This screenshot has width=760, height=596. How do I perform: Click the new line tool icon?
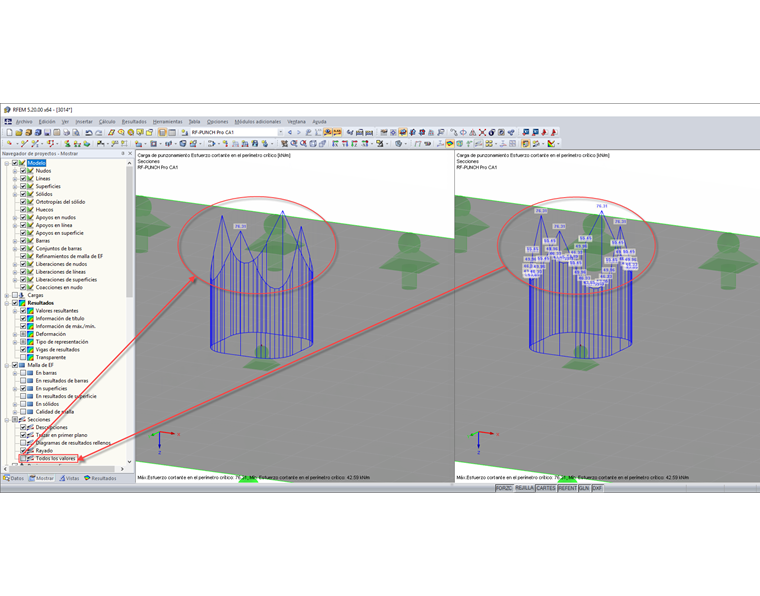pyautogui.click(x=24, y=143)
